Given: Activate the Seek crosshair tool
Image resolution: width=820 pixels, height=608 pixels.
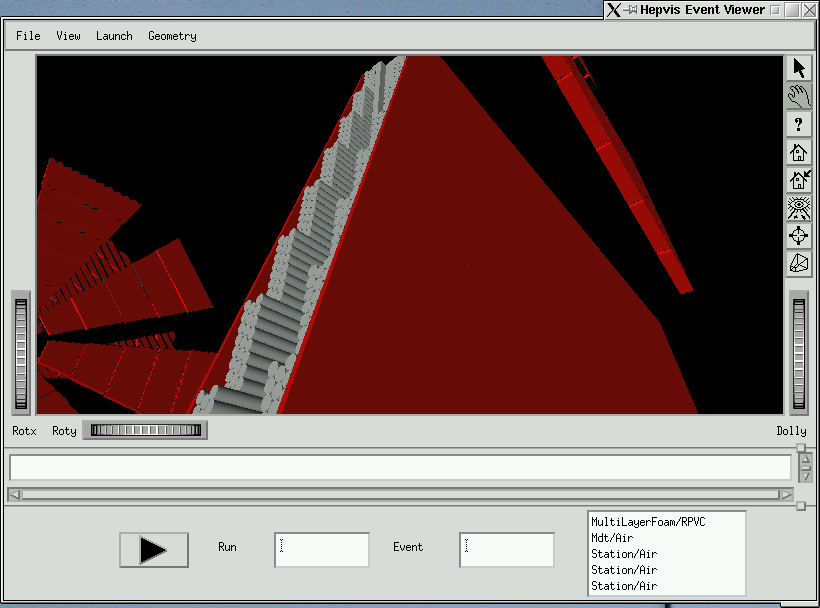Looking at the screenshot, I should point(799,236).
